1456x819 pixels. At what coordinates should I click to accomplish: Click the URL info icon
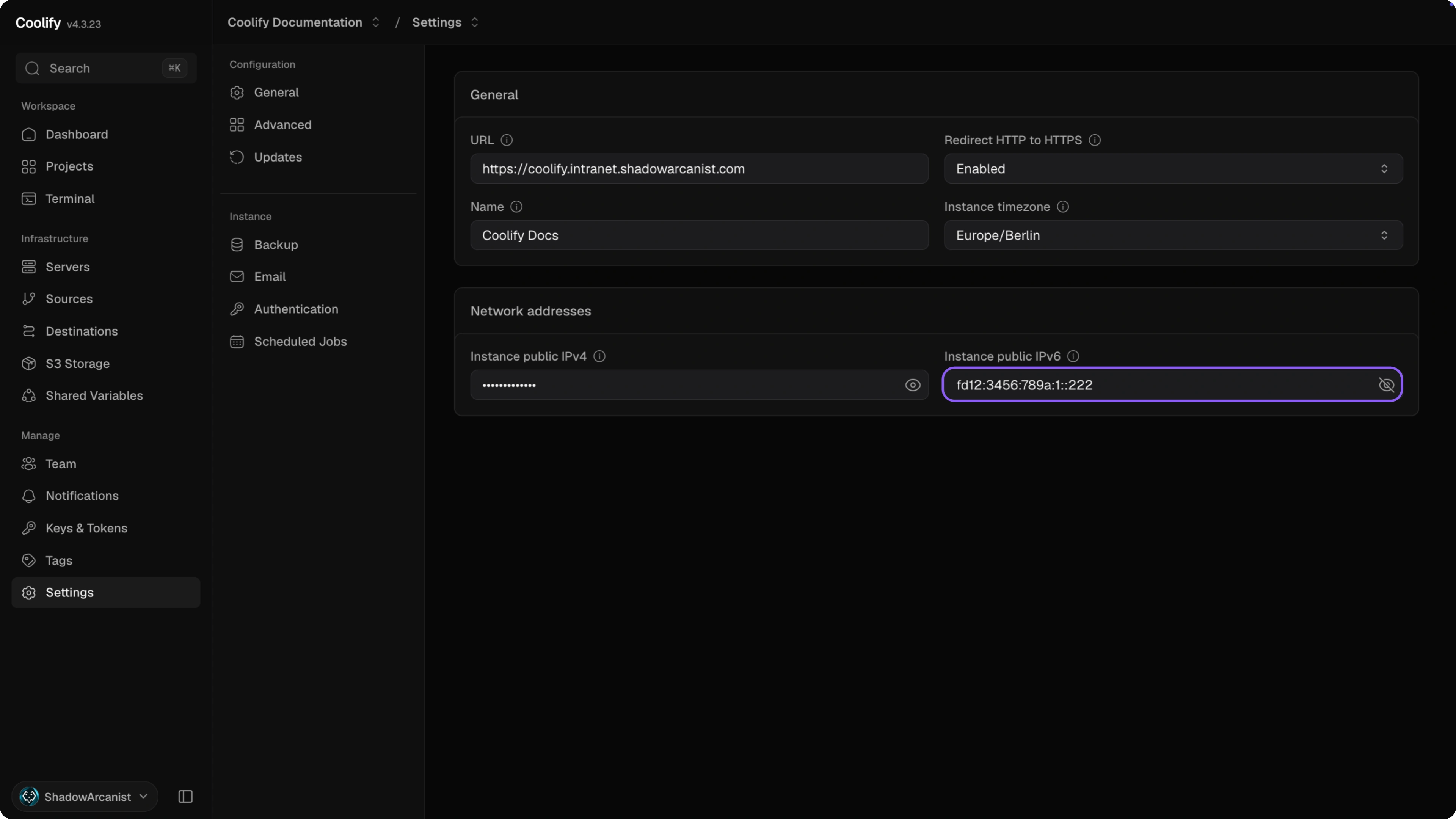(x=507, y=140)
